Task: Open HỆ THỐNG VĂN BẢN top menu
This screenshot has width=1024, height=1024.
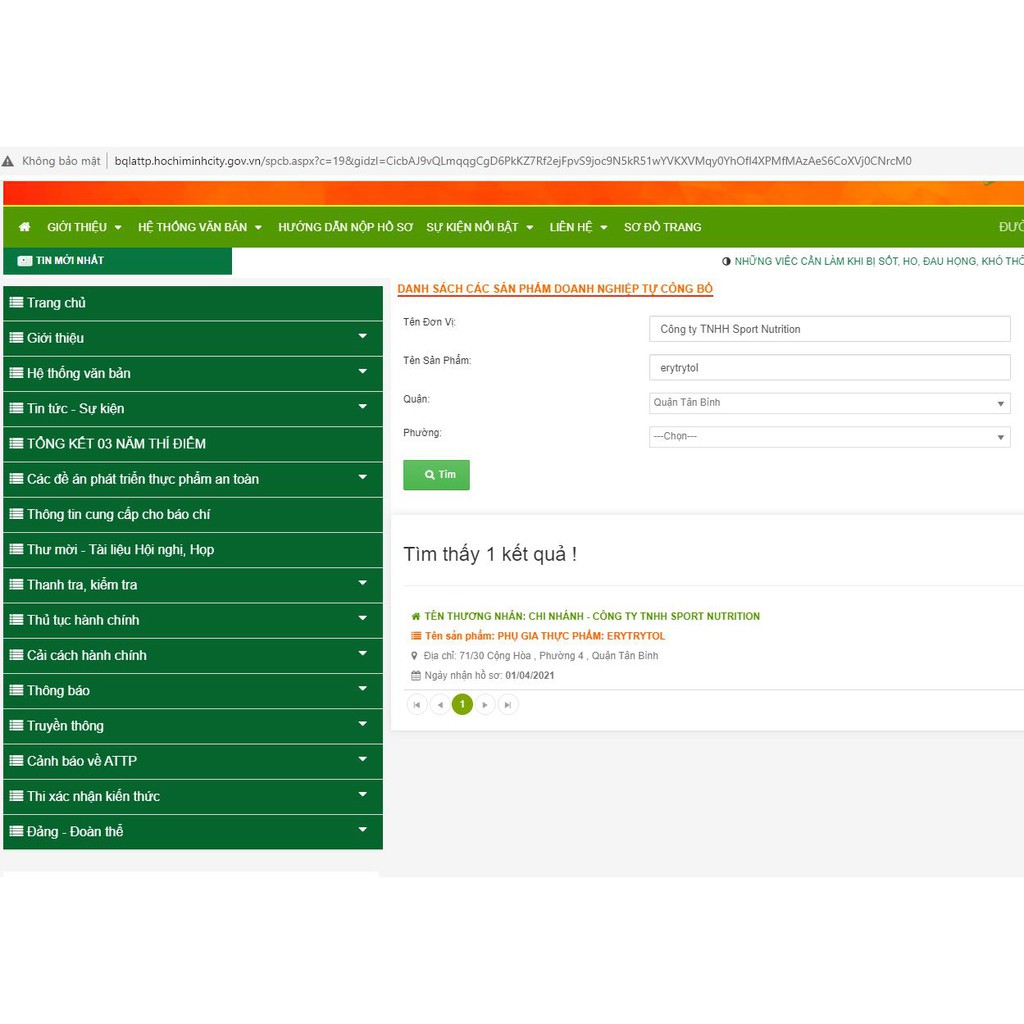Action: 199,227
